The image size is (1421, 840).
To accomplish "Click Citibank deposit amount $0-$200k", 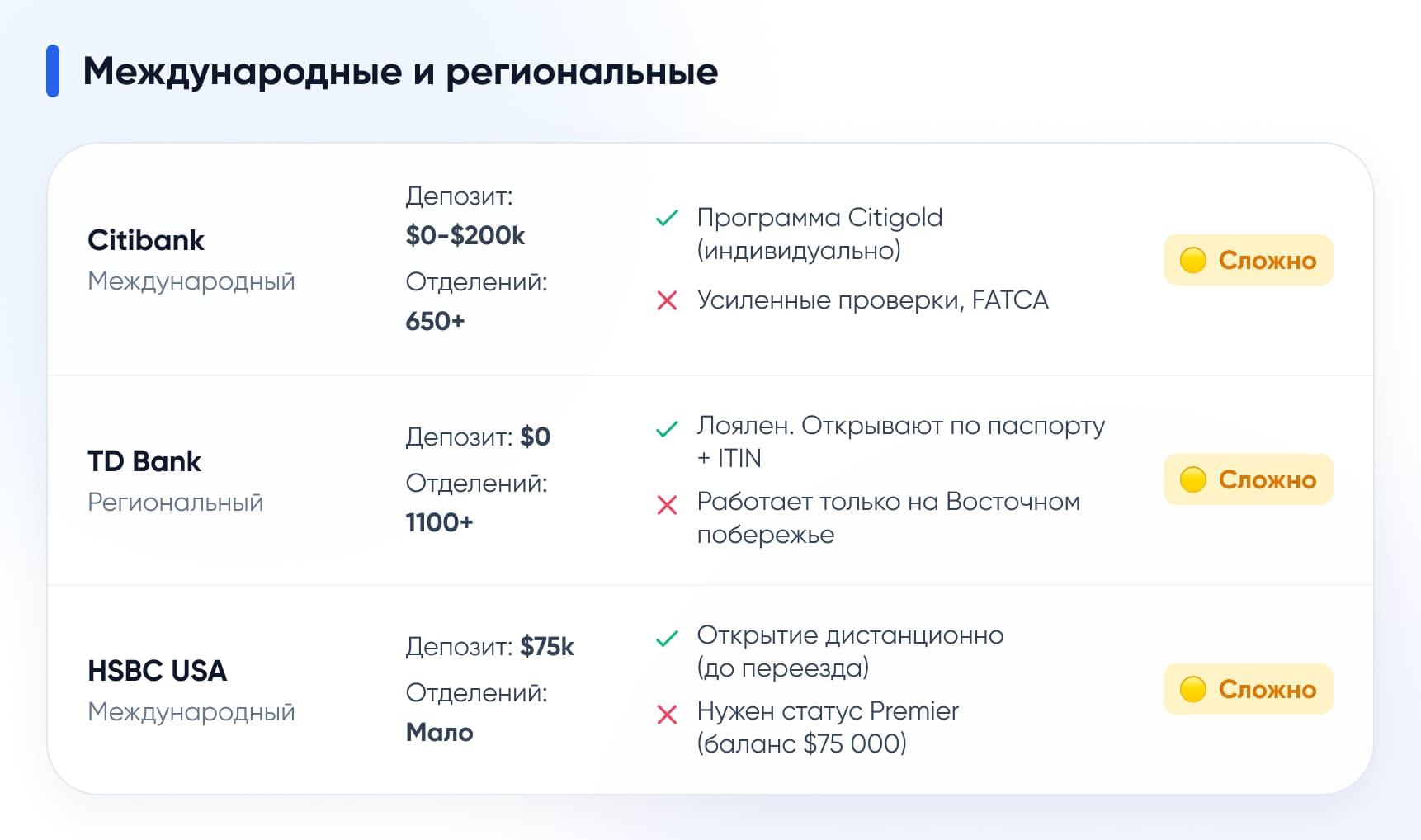I will click(x=465, y=235).
